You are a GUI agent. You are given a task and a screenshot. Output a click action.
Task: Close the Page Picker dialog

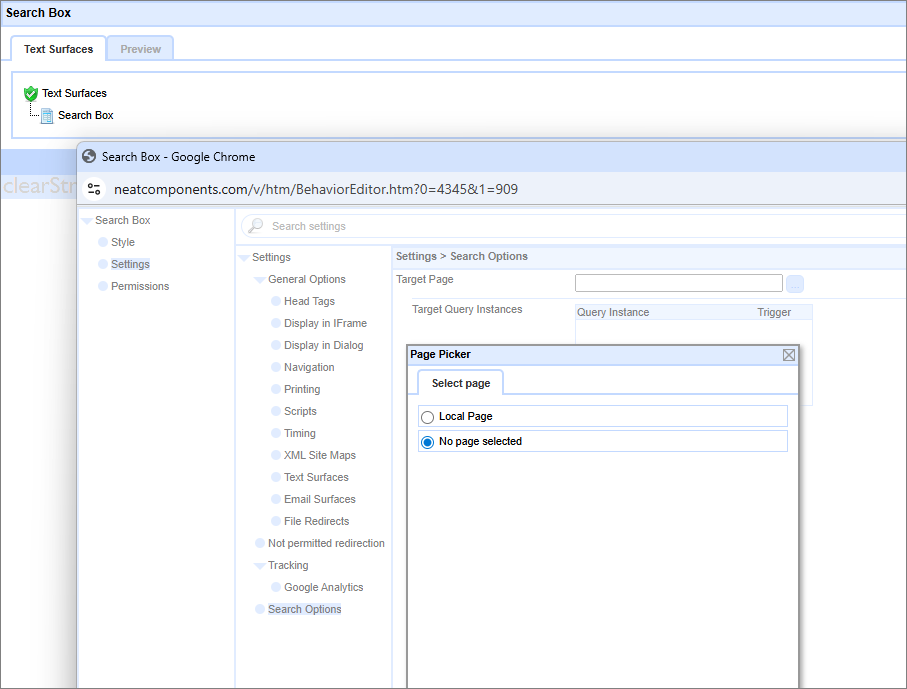pyautogui.click(x=788, y=355)
